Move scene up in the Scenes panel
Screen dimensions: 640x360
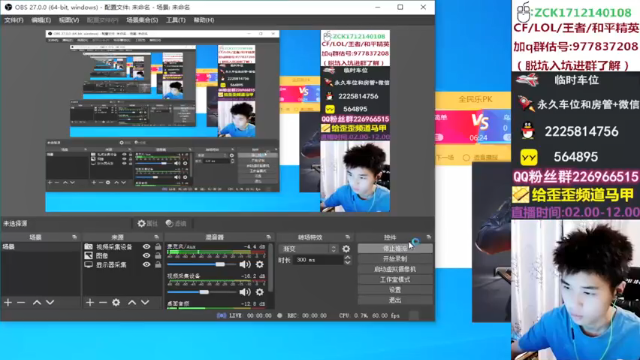pyautogui.click(x=37, y=302)
